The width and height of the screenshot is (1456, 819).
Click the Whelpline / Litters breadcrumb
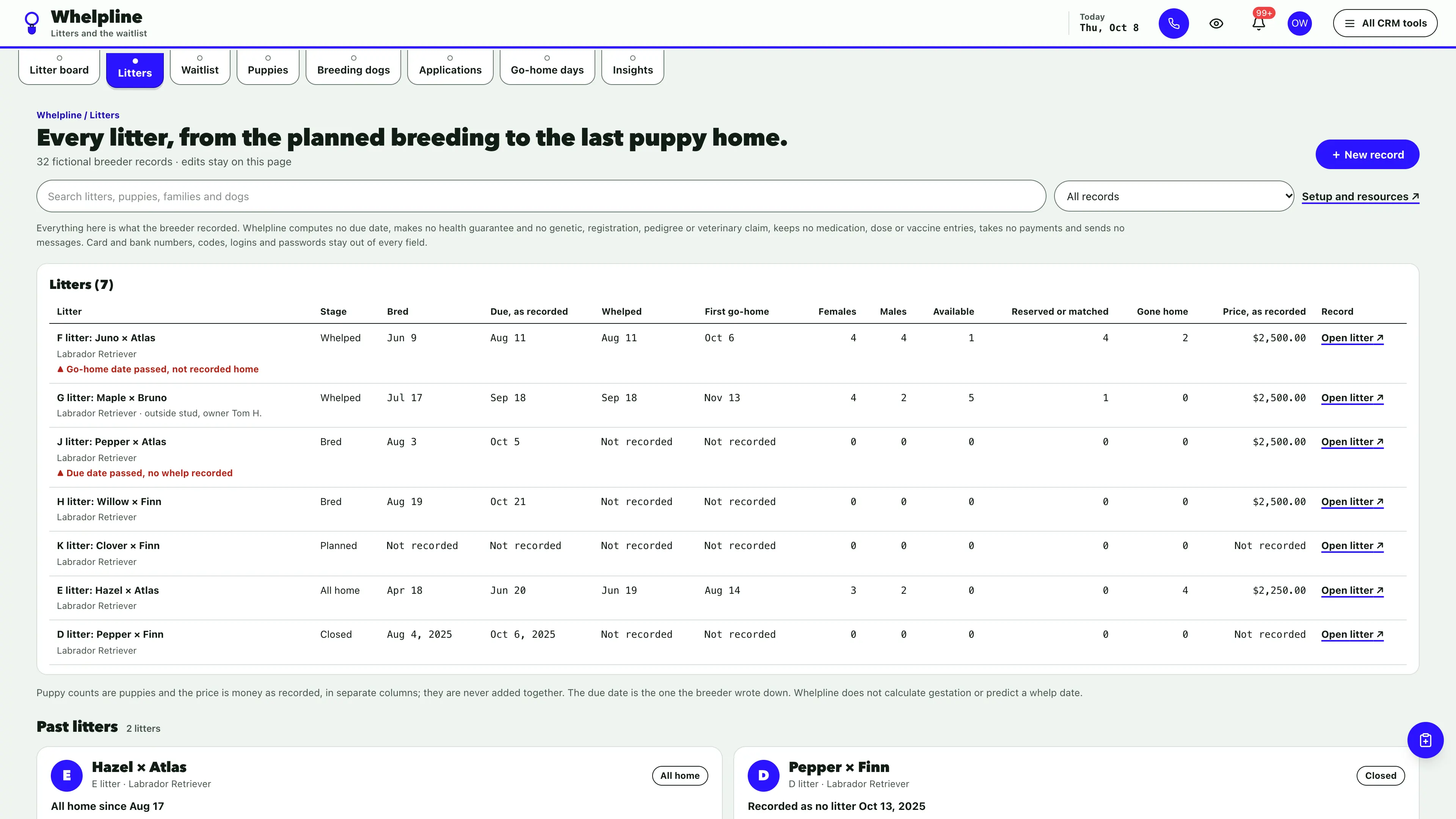78,115
